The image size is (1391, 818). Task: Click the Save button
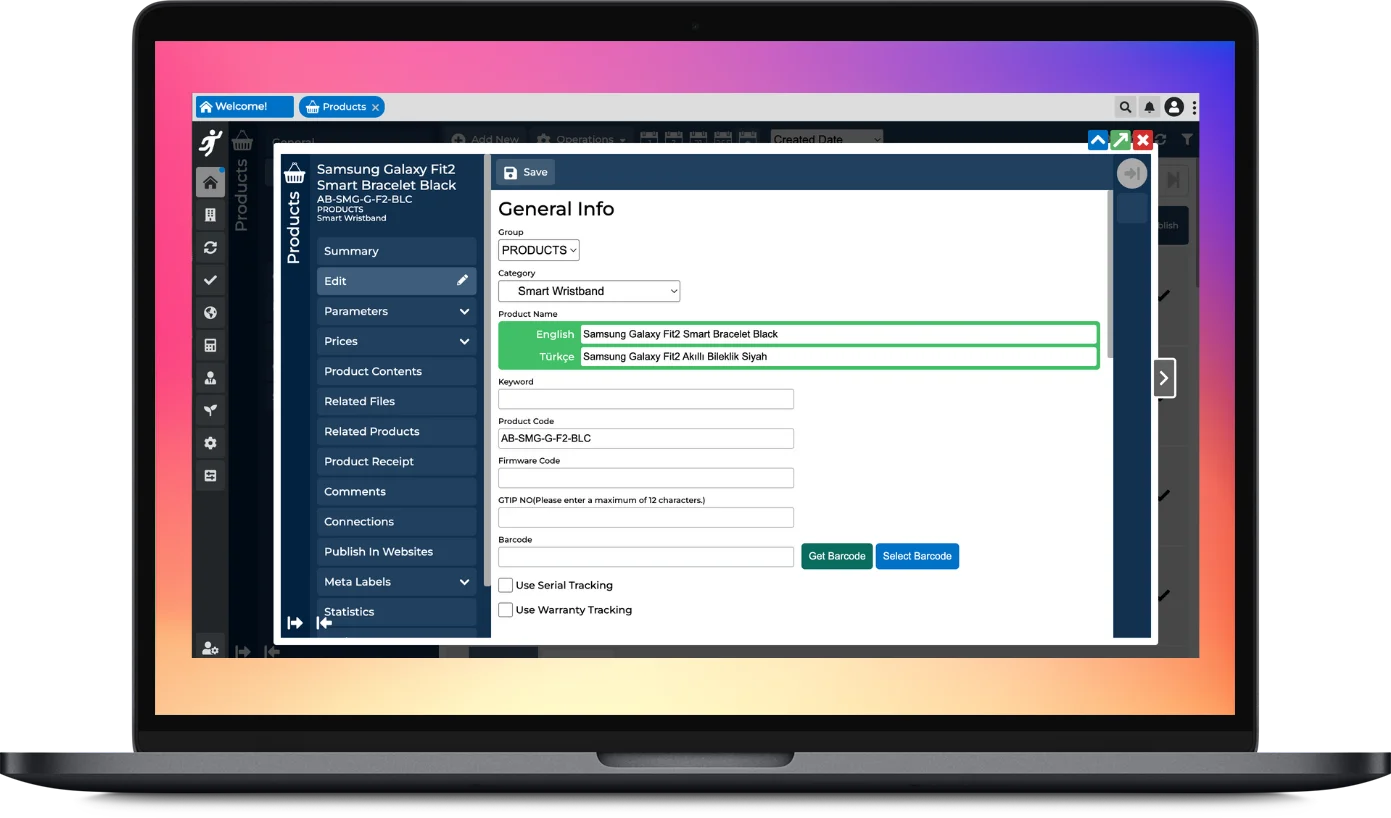[526, 172]
